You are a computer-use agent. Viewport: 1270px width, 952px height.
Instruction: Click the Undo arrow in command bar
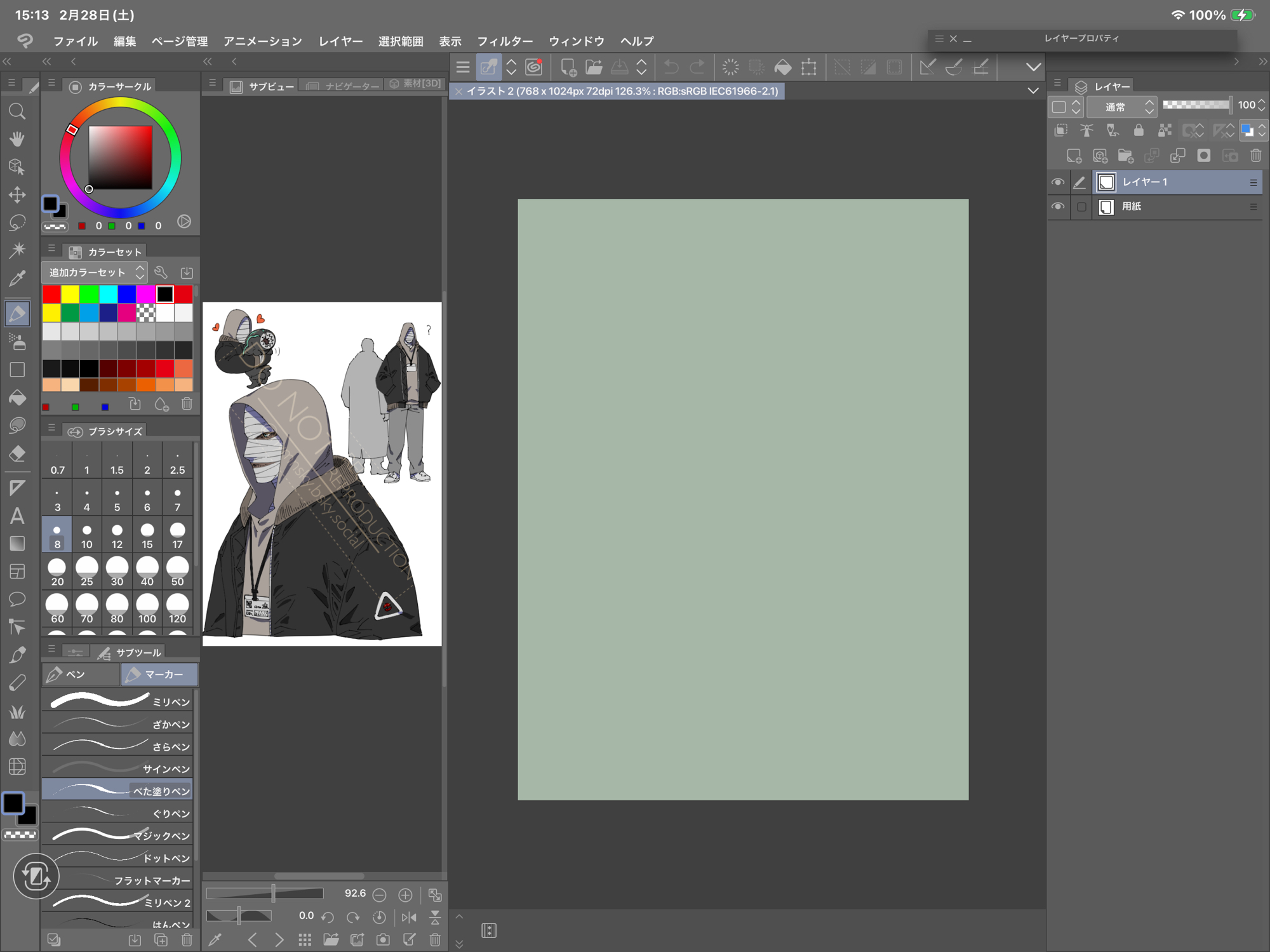click(671, 67)
